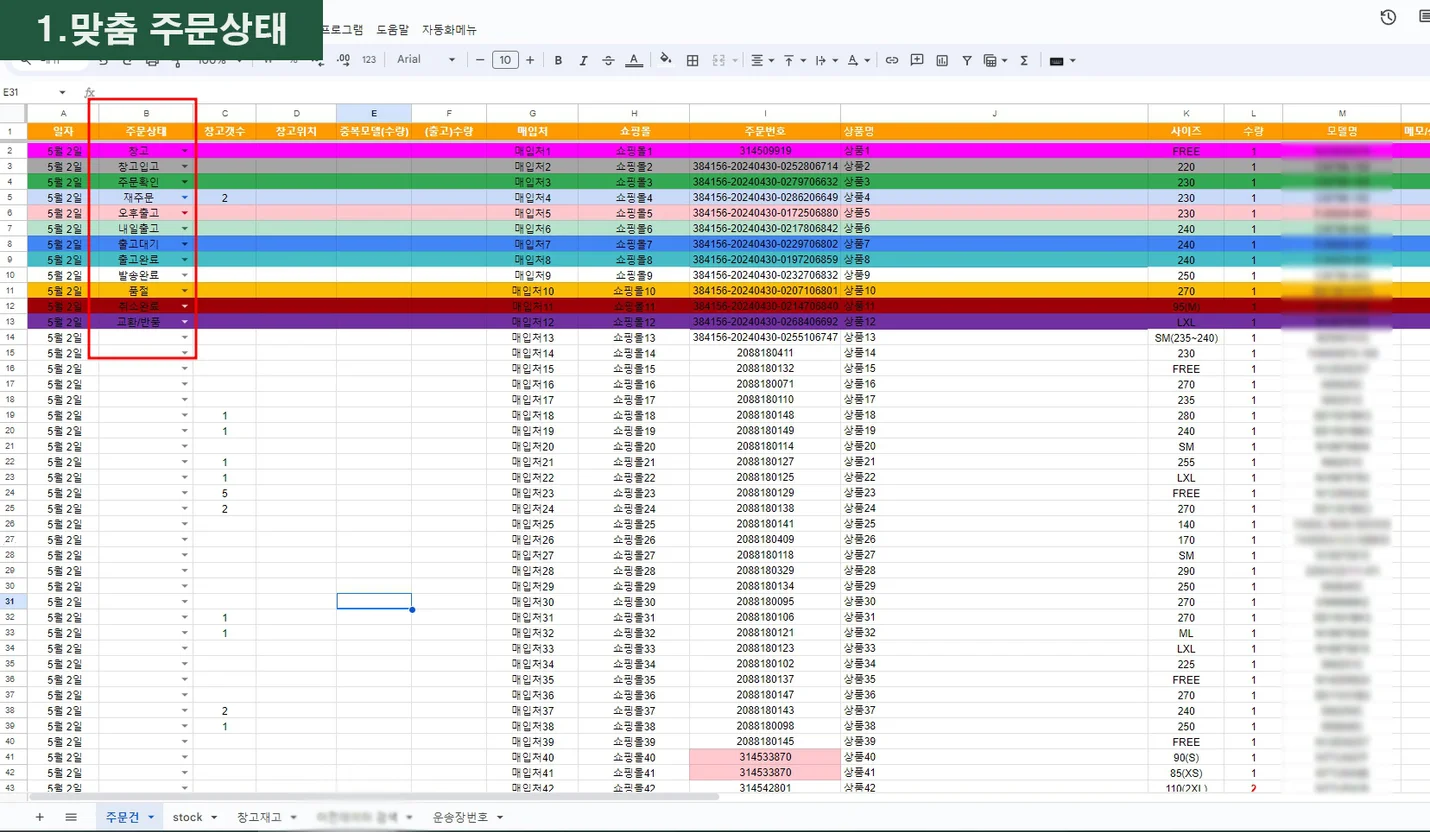Click the 주문상태 header cell
Image resolution: width=1430 pixels, height=832 pixels.
[x=146, y=131]
